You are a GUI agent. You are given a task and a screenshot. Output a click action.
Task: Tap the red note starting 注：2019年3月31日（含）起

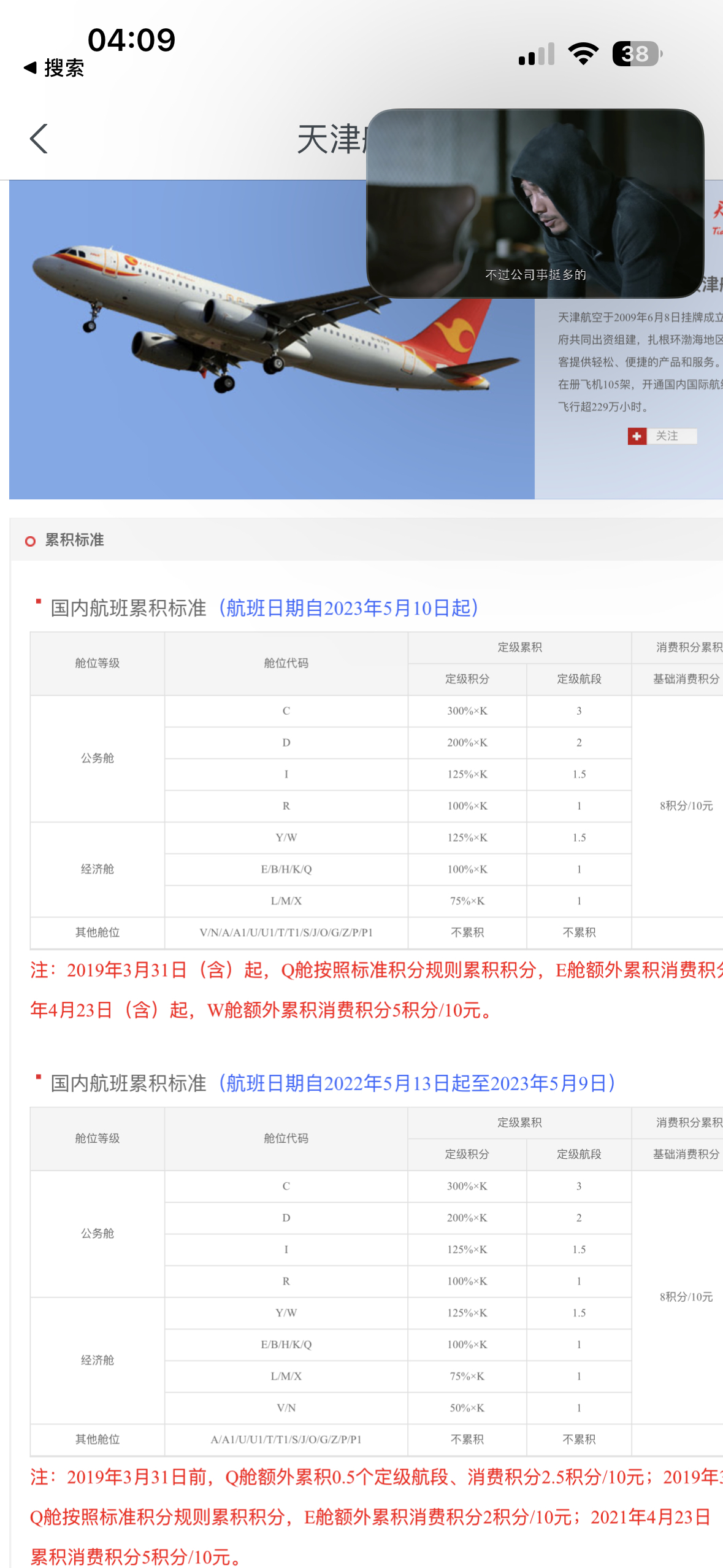pos(377,990)
